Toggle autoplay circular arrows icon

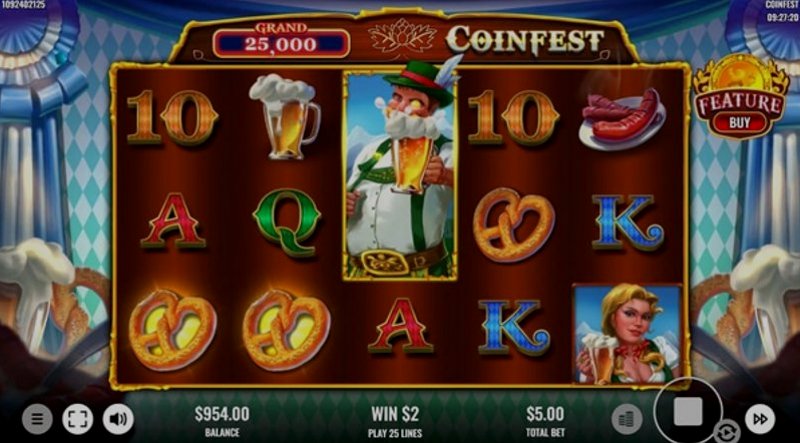pos(727,431)
